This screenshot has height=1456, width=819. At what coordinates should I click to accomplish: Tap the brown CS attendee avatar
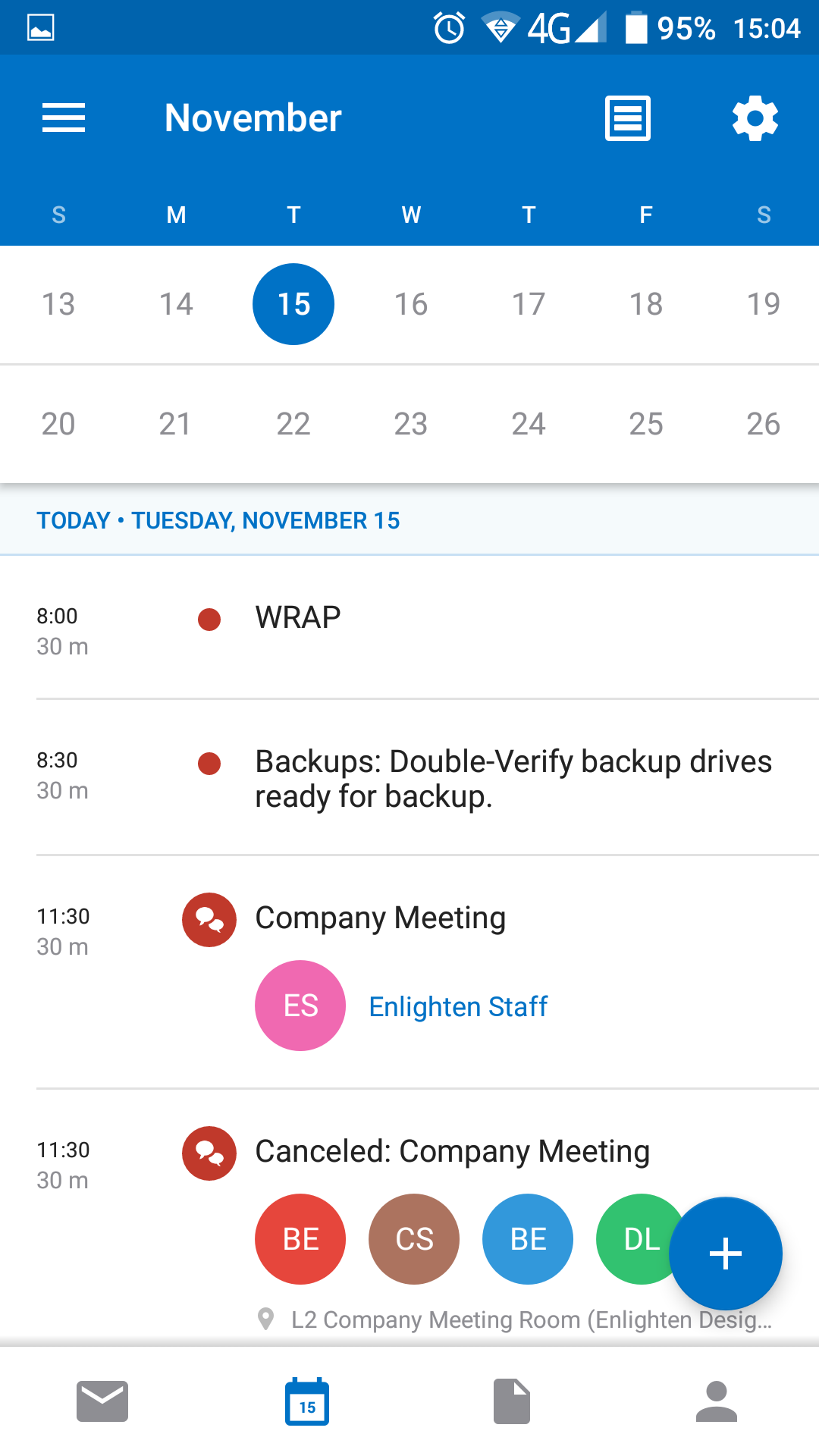point(414,1239)
